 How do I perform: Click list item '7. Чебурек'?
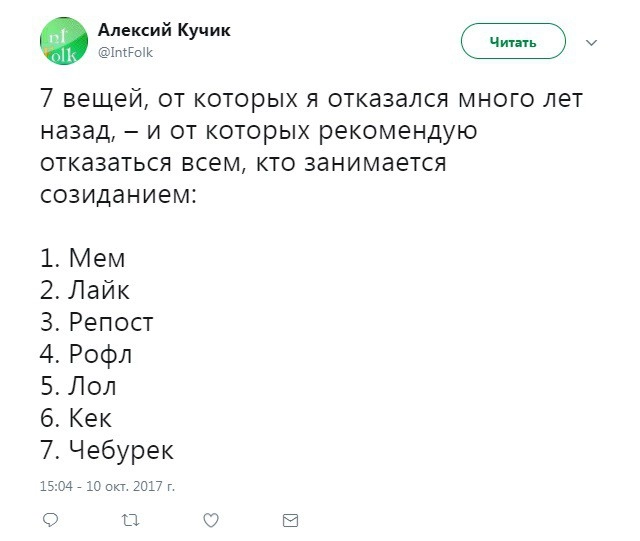[107, 450]
